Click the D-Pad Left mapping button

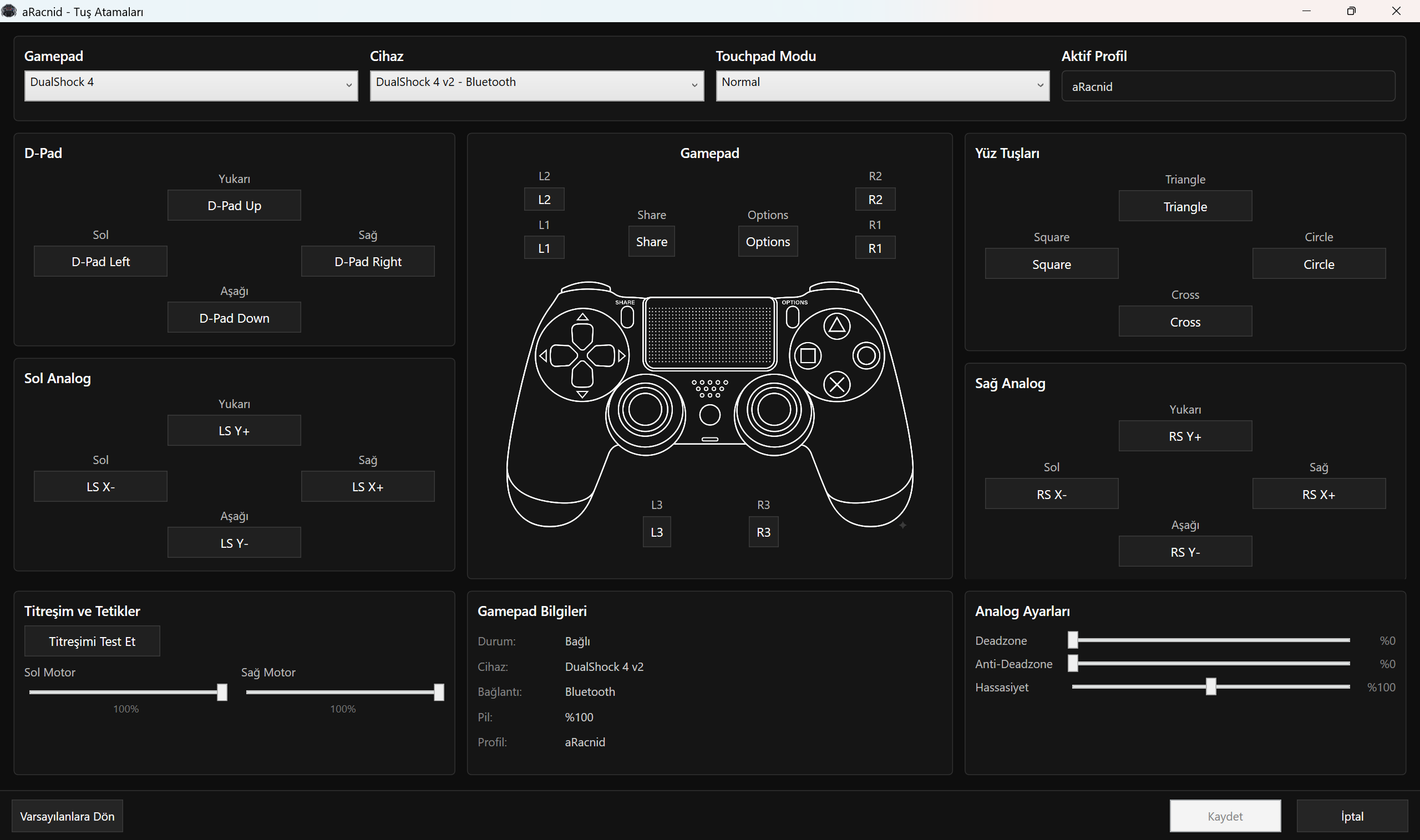pos(100,261)
